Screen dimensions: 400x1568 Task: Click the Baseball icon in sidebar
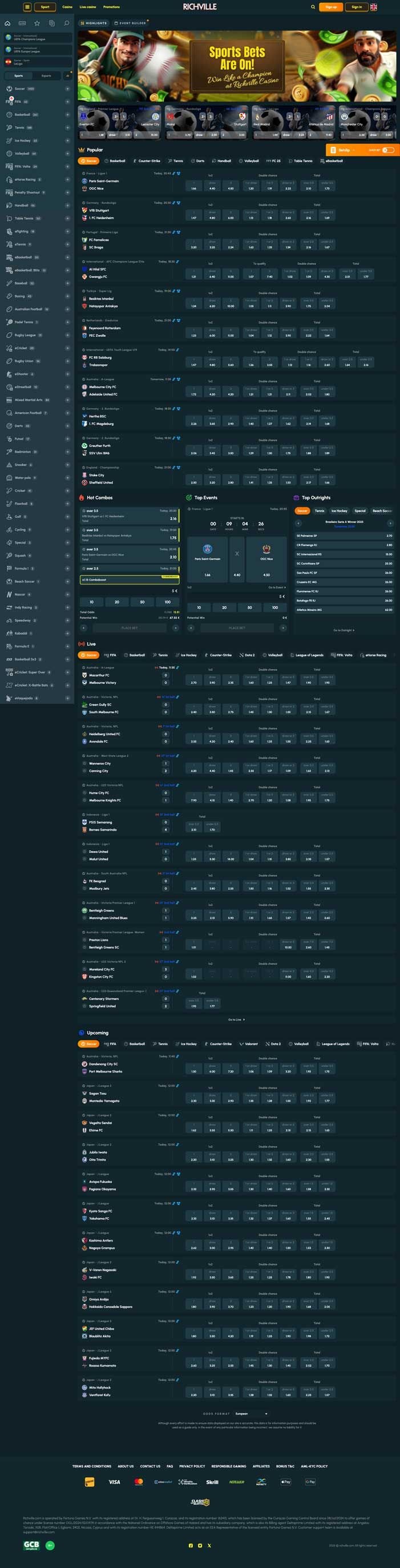9,283
